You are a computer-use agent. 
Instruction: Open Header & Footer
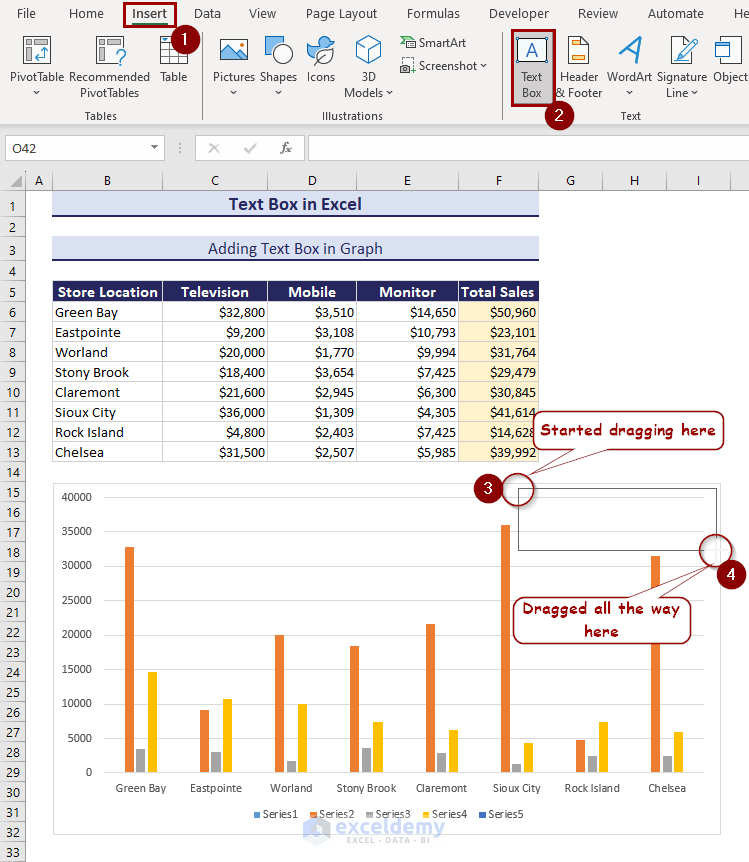coord(579,67)
